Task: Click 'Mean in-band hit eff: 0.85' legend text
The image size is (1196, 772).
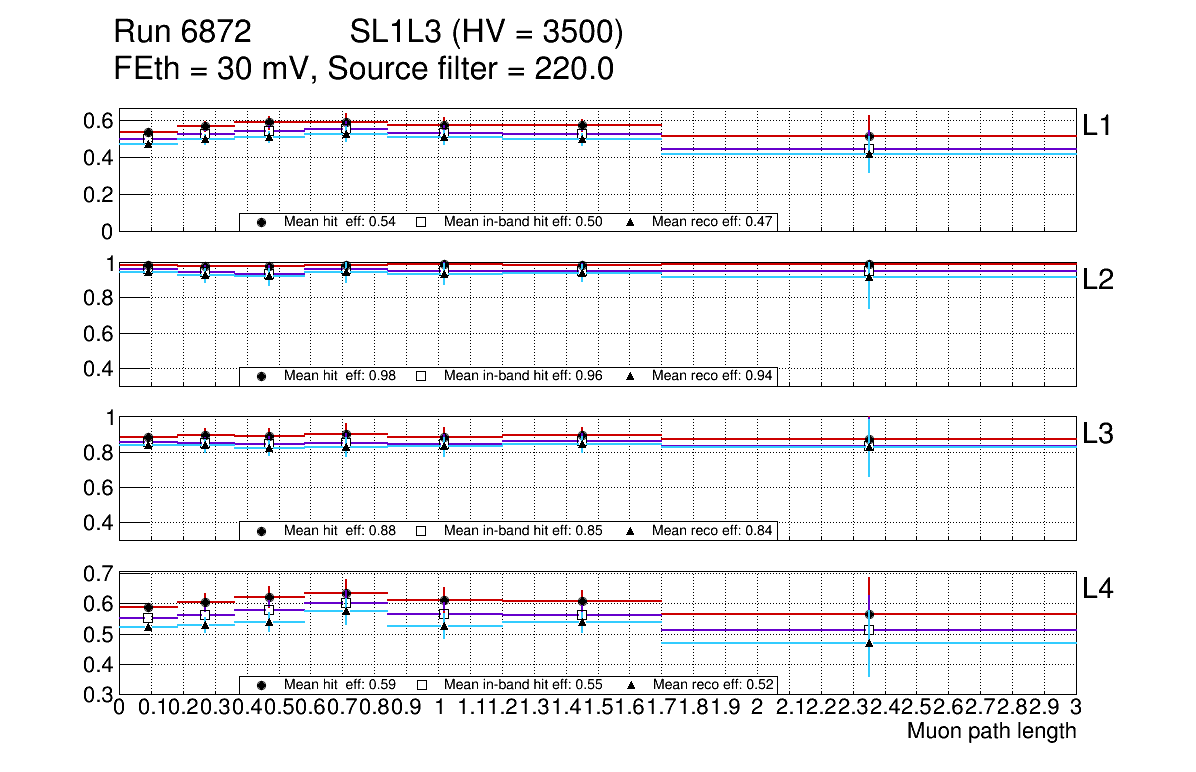Action: 523,531
